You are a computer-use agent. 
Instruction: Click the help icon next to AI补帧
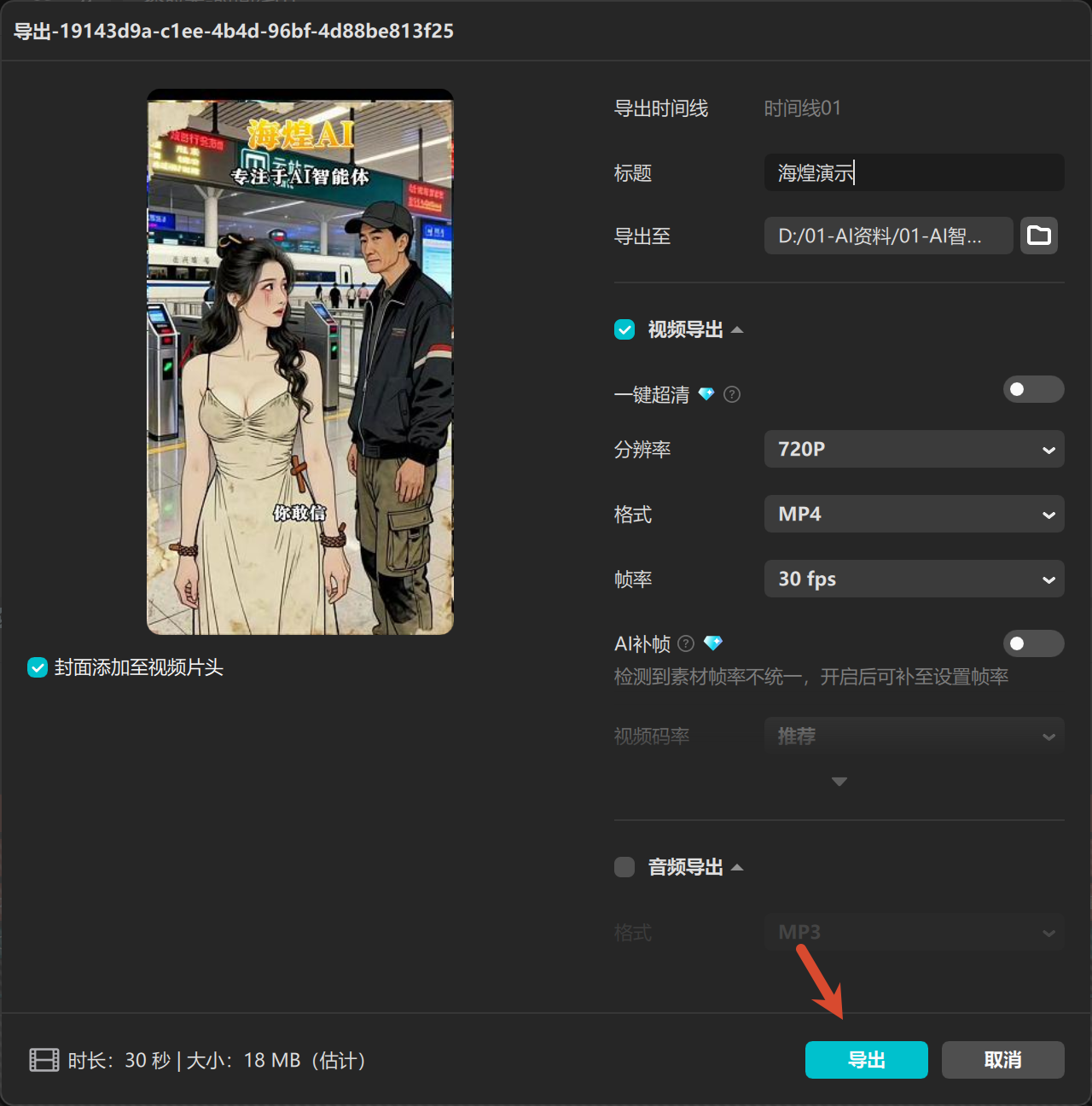pyautogui.click(x=686, y=643)
